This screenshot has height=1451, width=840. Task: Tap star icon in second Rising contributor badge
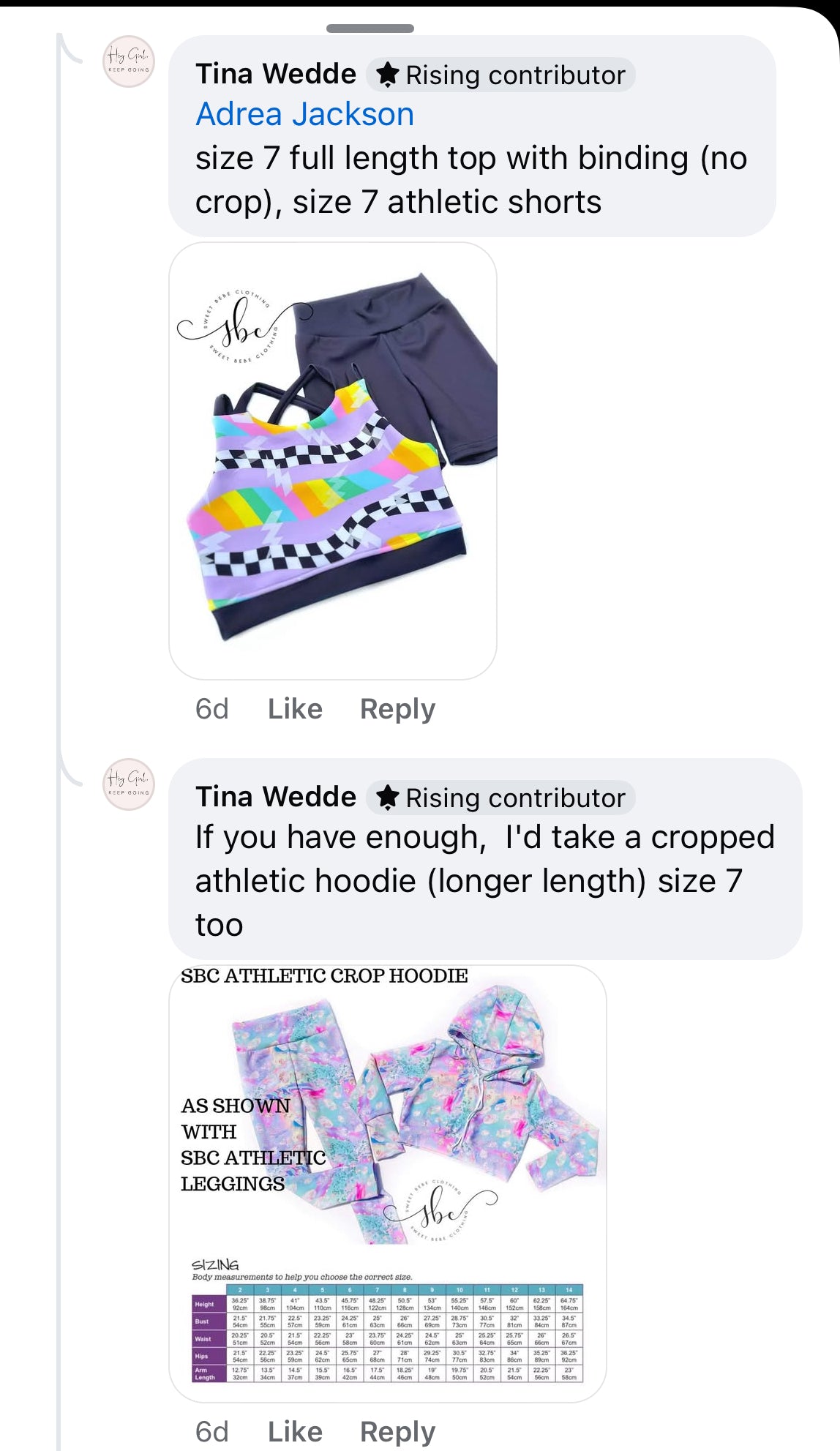(x=387, y=798)
